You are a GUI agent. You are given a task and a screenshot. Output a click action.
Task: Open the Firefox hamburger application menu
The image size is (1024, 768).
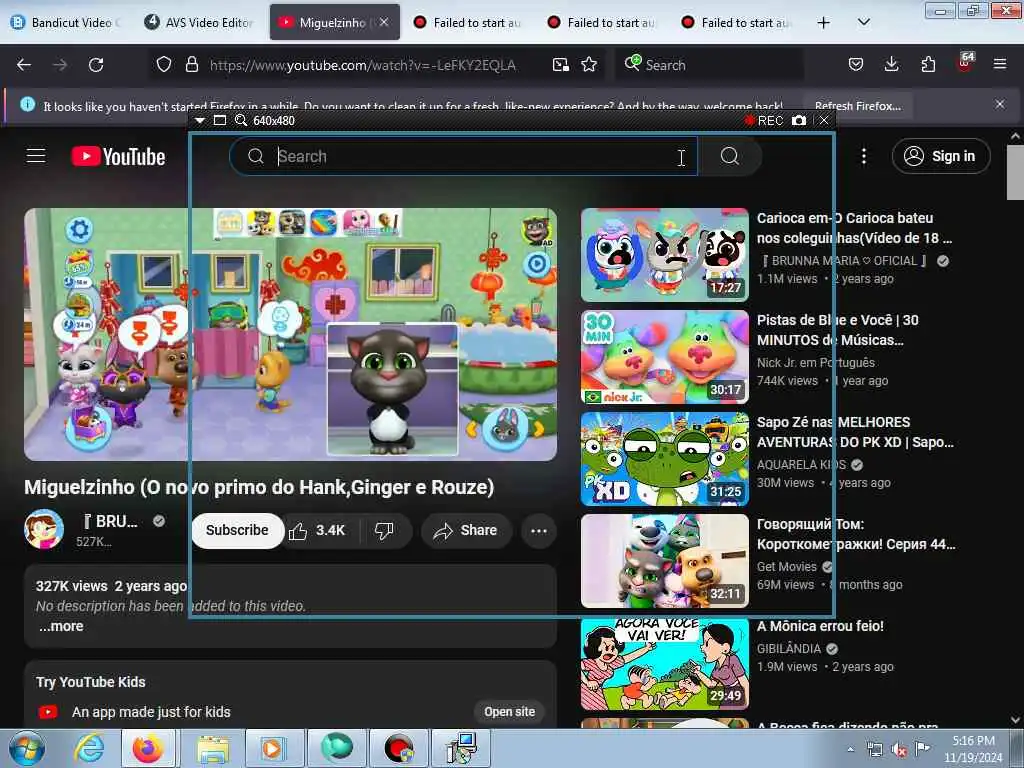1000,64
